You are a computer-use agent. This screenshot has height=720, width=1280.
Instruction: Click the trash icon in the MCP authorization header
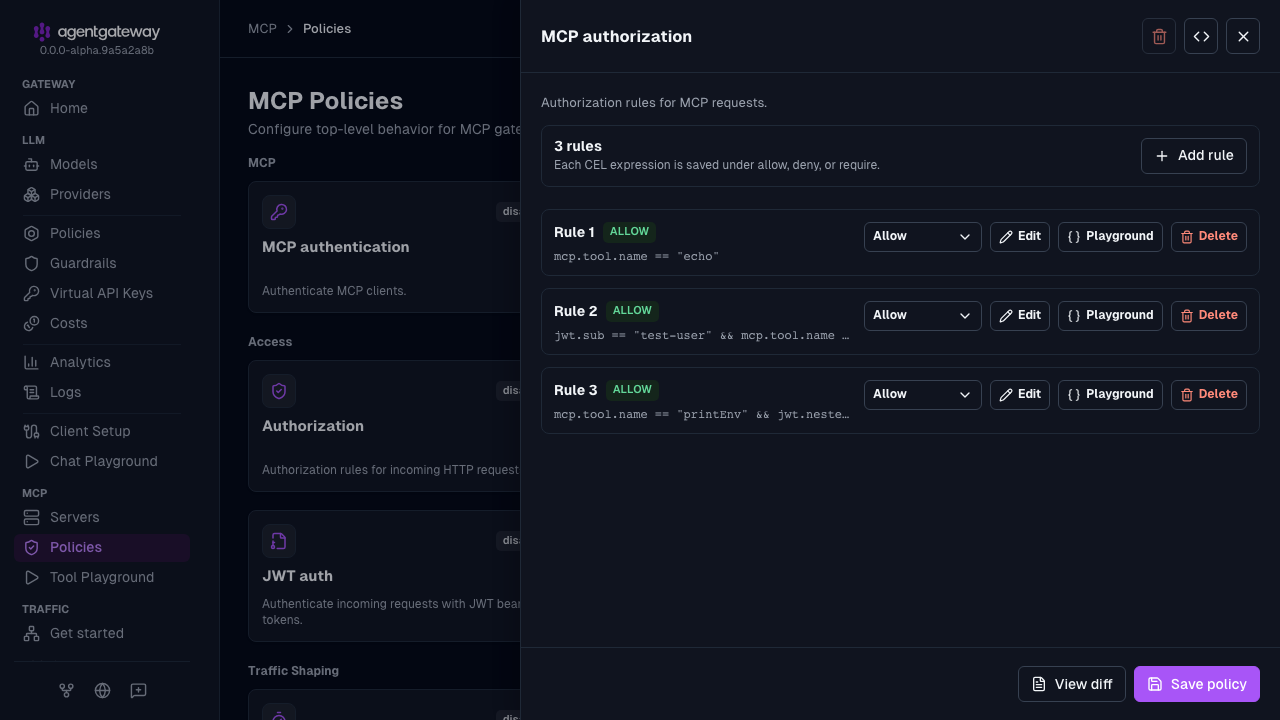1159,36
